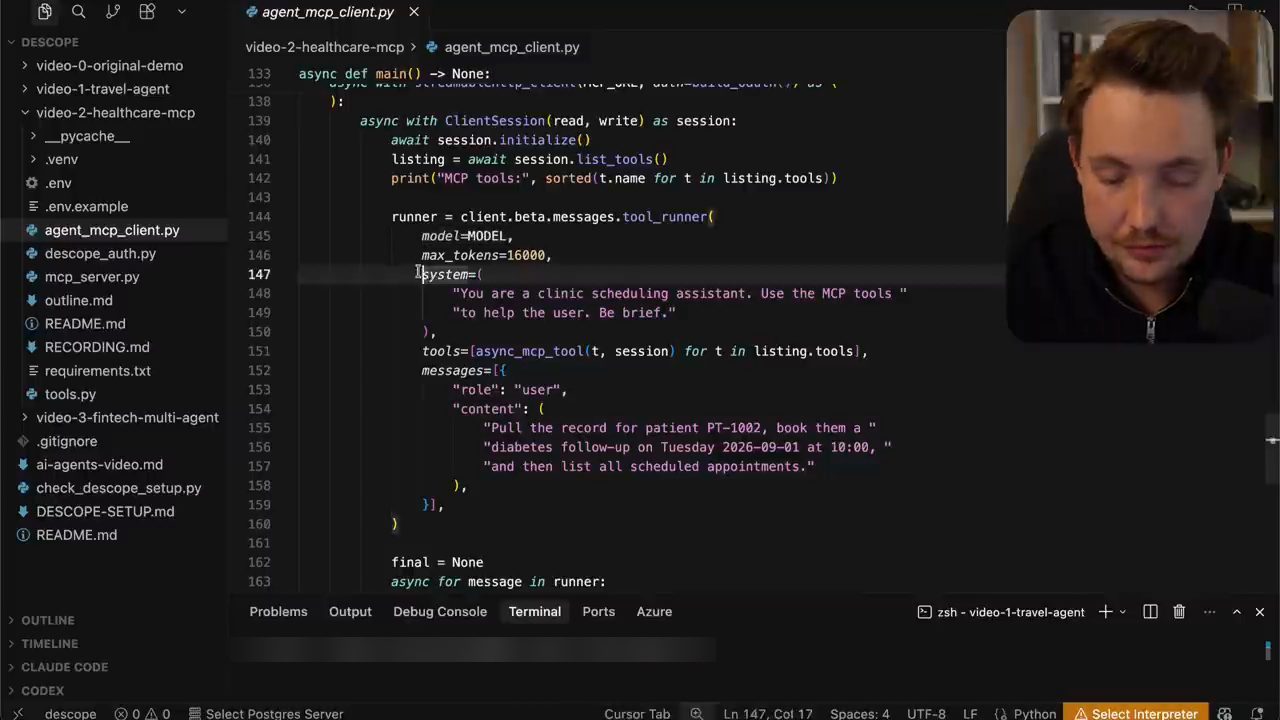Image resolution: width=1280 pixels, height=720 pixels.
Task: Open the Extensions view icon
Action: pyautogui.click(x=147, y=12)
